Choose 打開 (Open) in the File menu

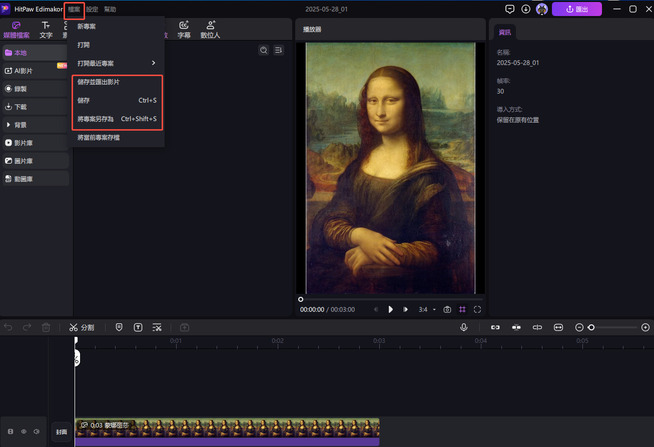(x=118, y=45)
